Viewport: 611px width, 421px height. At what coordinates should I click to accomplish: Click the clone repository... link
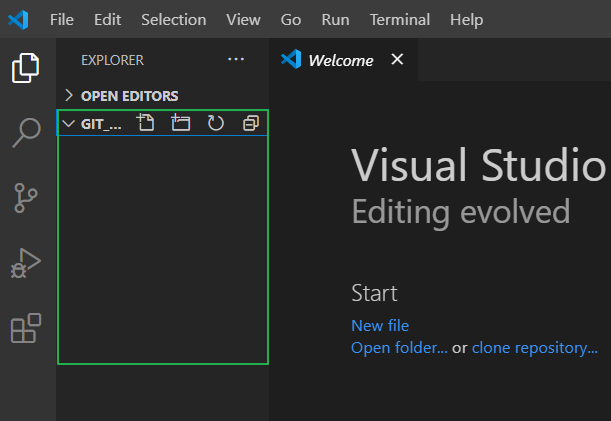[535, 347]
